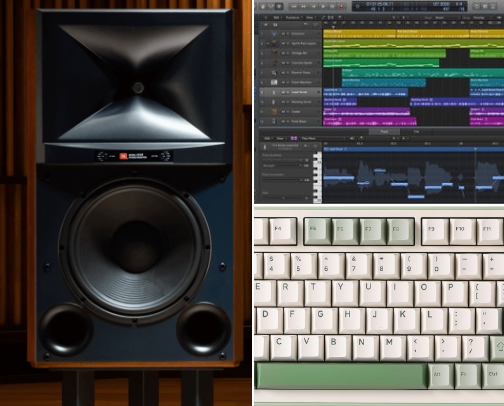Click the Fast Forward transport button
Viewport: 504px width, 406px height.
304,6
